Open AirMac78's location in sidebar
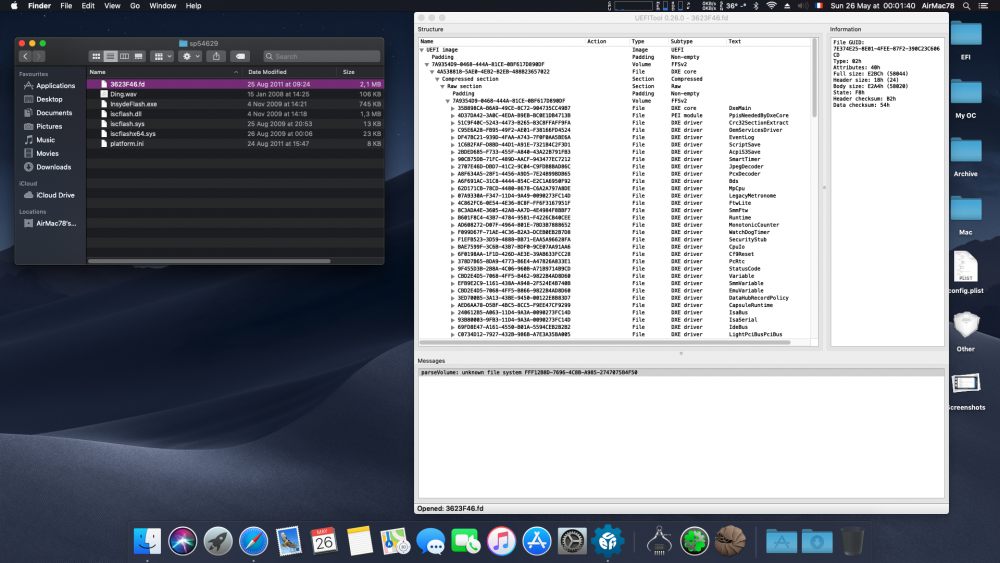1000x563 pixels. (x=50, y=223)
